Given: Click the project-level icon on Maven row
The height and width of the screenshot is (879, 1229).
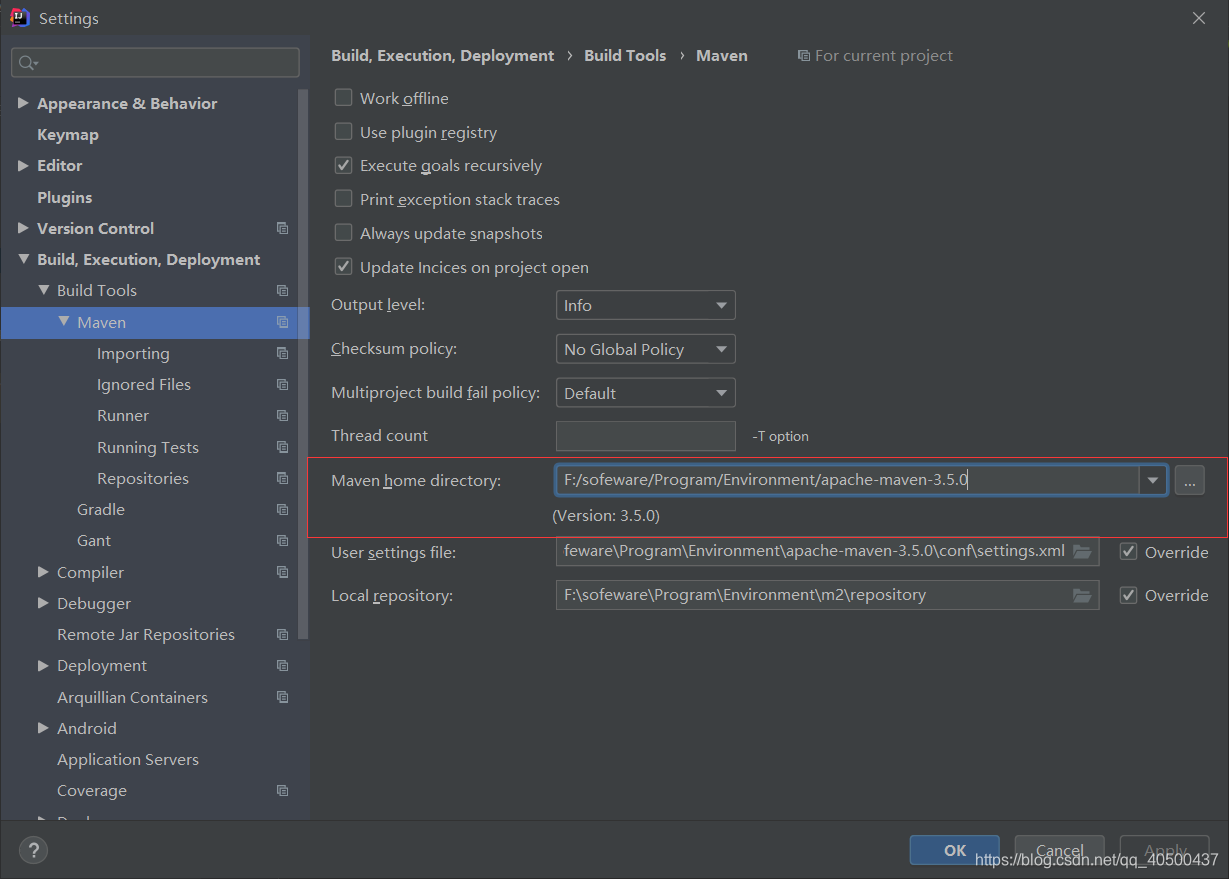Looking at the screenshot, I should tap(282, 322).
